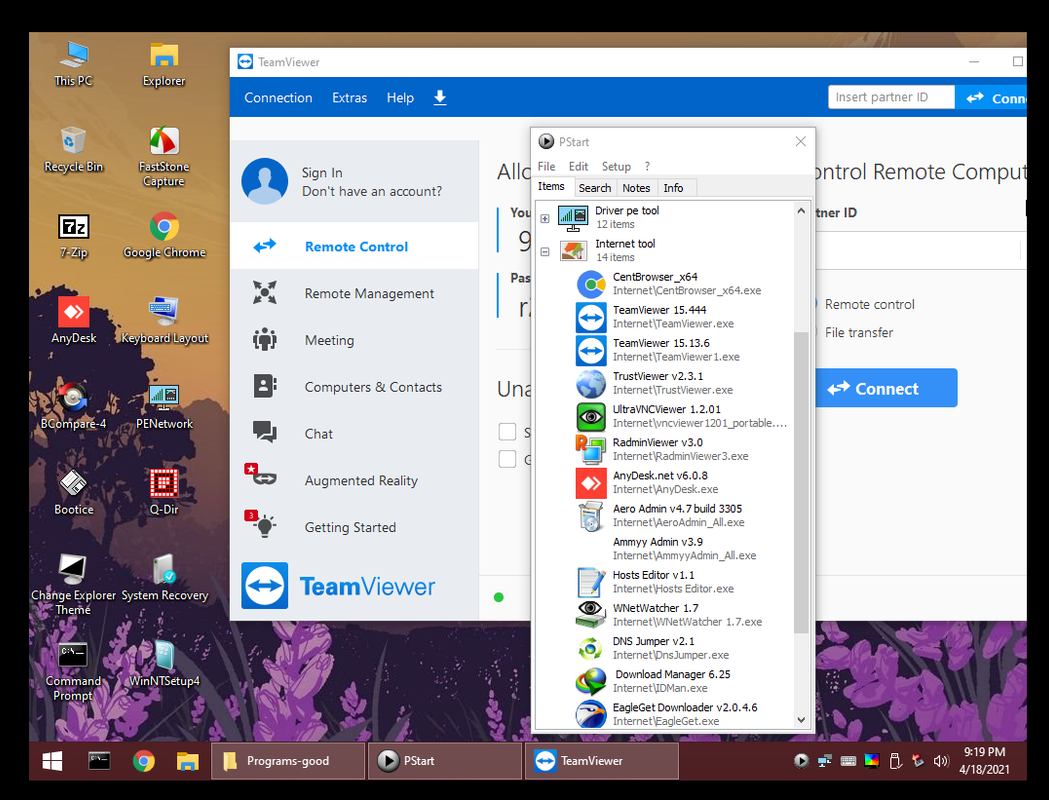Collapse Internet tool group
The width and height of the screenshot is (1049, 800).
coord(545,252)
